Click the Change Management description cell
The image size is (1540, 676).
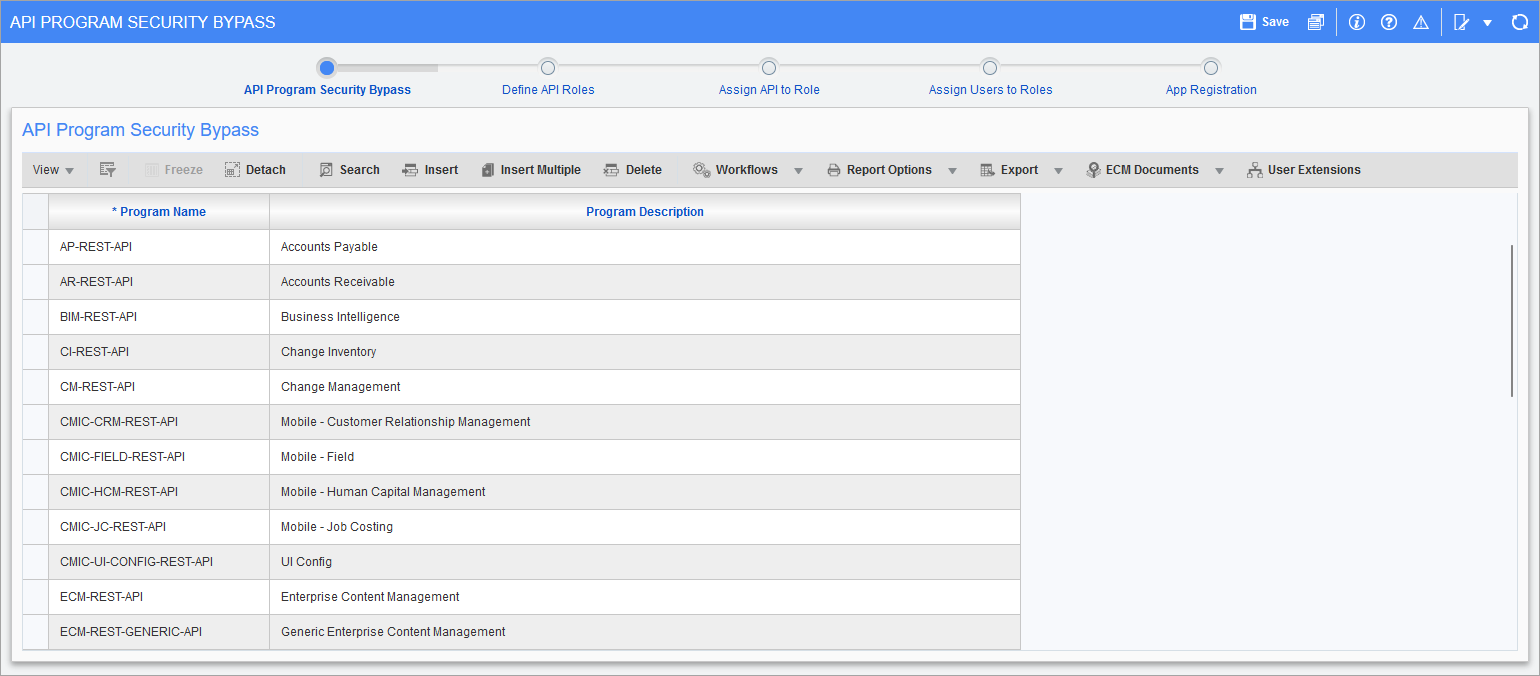pyautogui.click(x=645, y=387)
